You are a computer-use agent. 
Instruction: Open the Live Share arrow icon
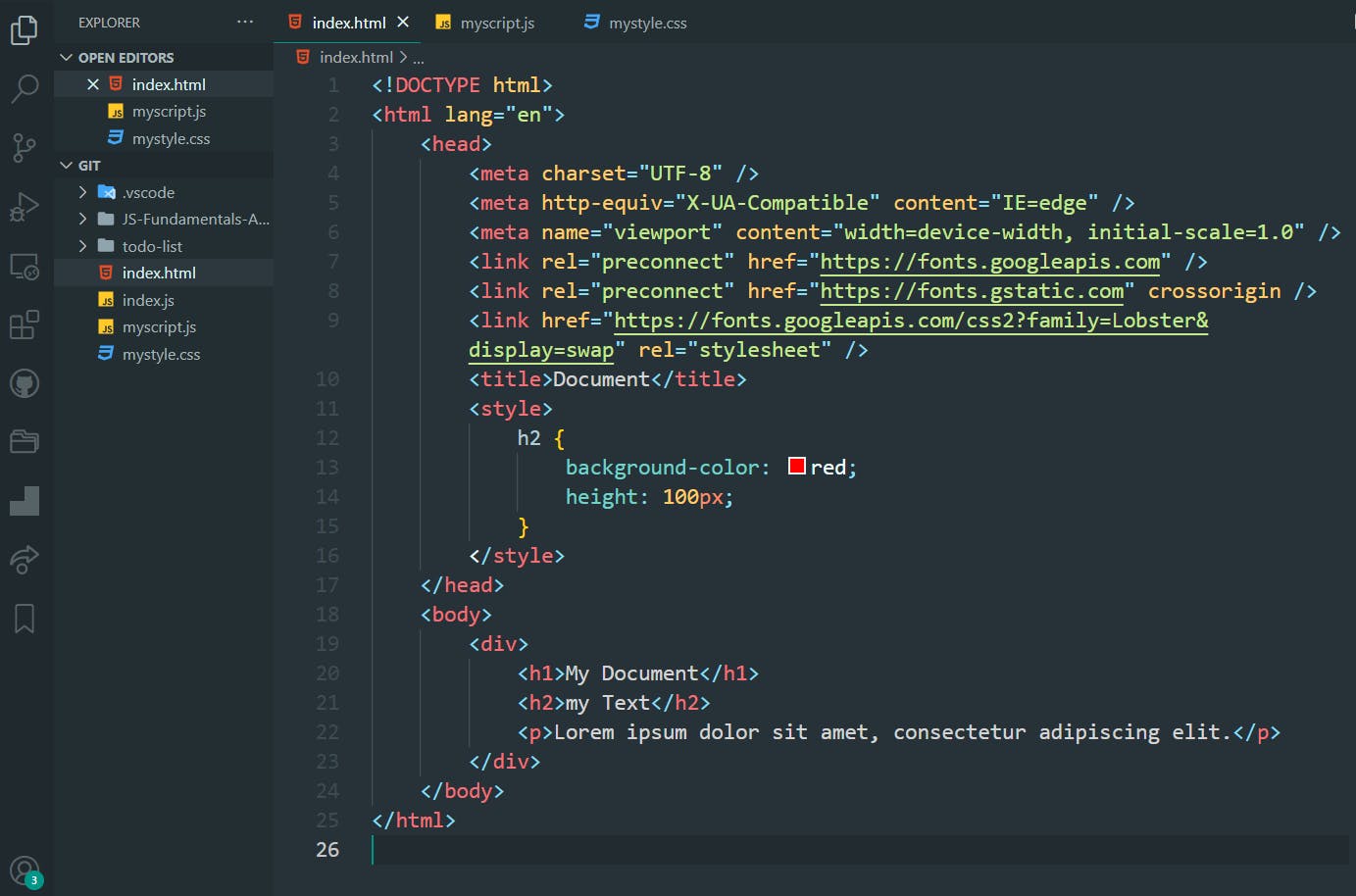click(24, 560)
